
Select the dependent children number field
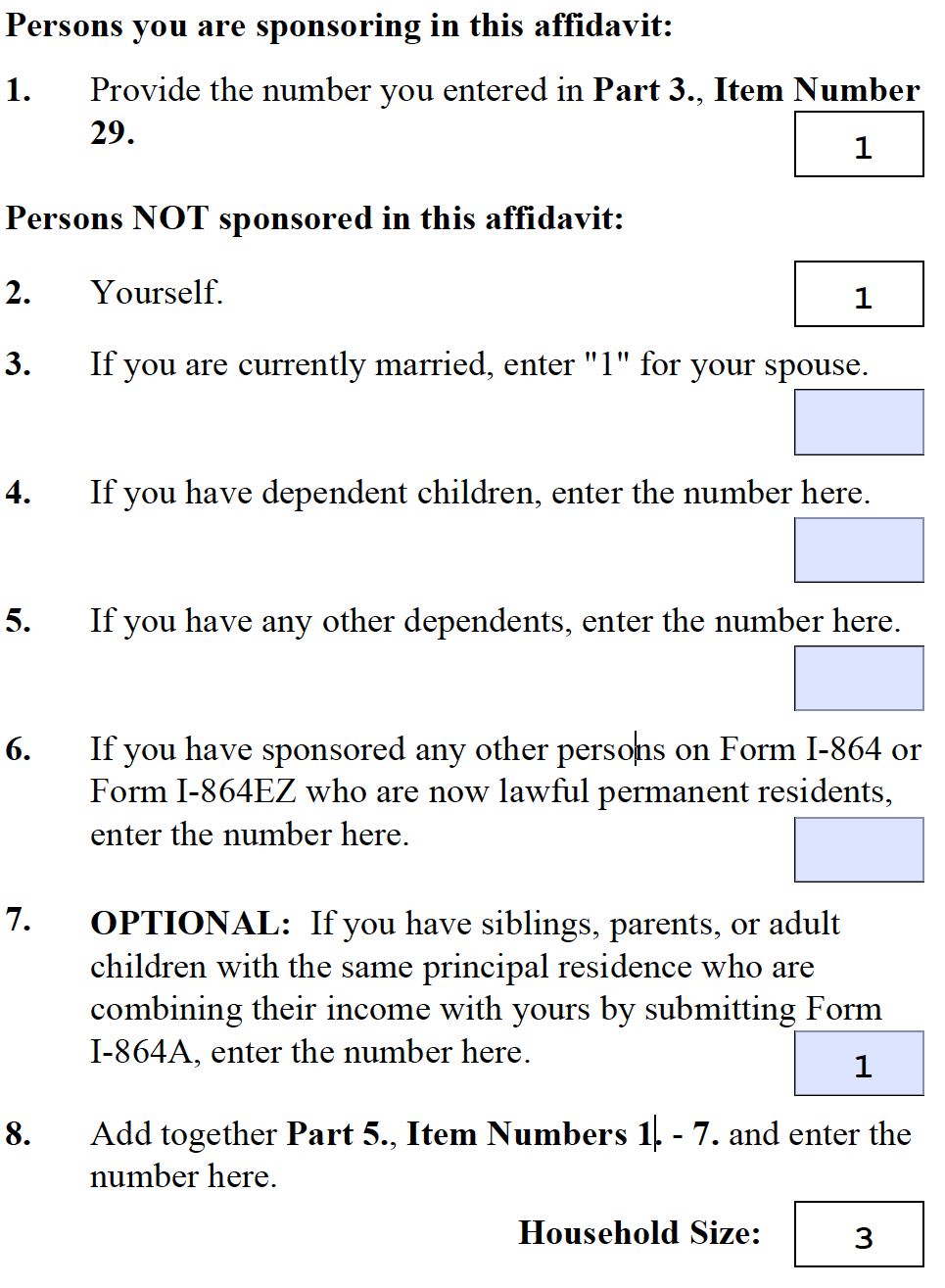click(x=859, y=550)
